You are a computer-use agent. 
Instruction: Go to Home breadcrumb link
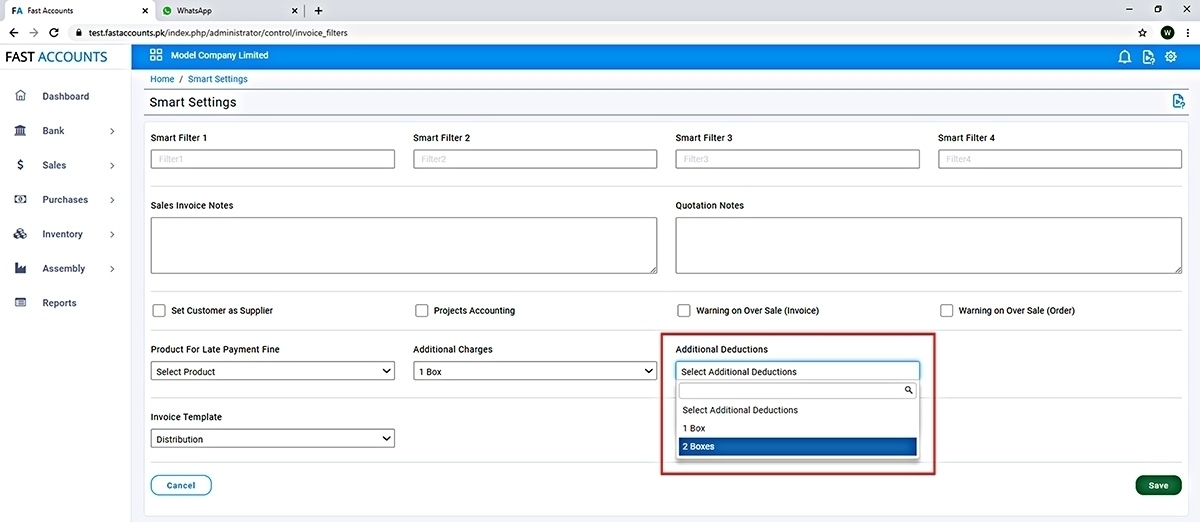pyautogui.click(x=162, y=79)
